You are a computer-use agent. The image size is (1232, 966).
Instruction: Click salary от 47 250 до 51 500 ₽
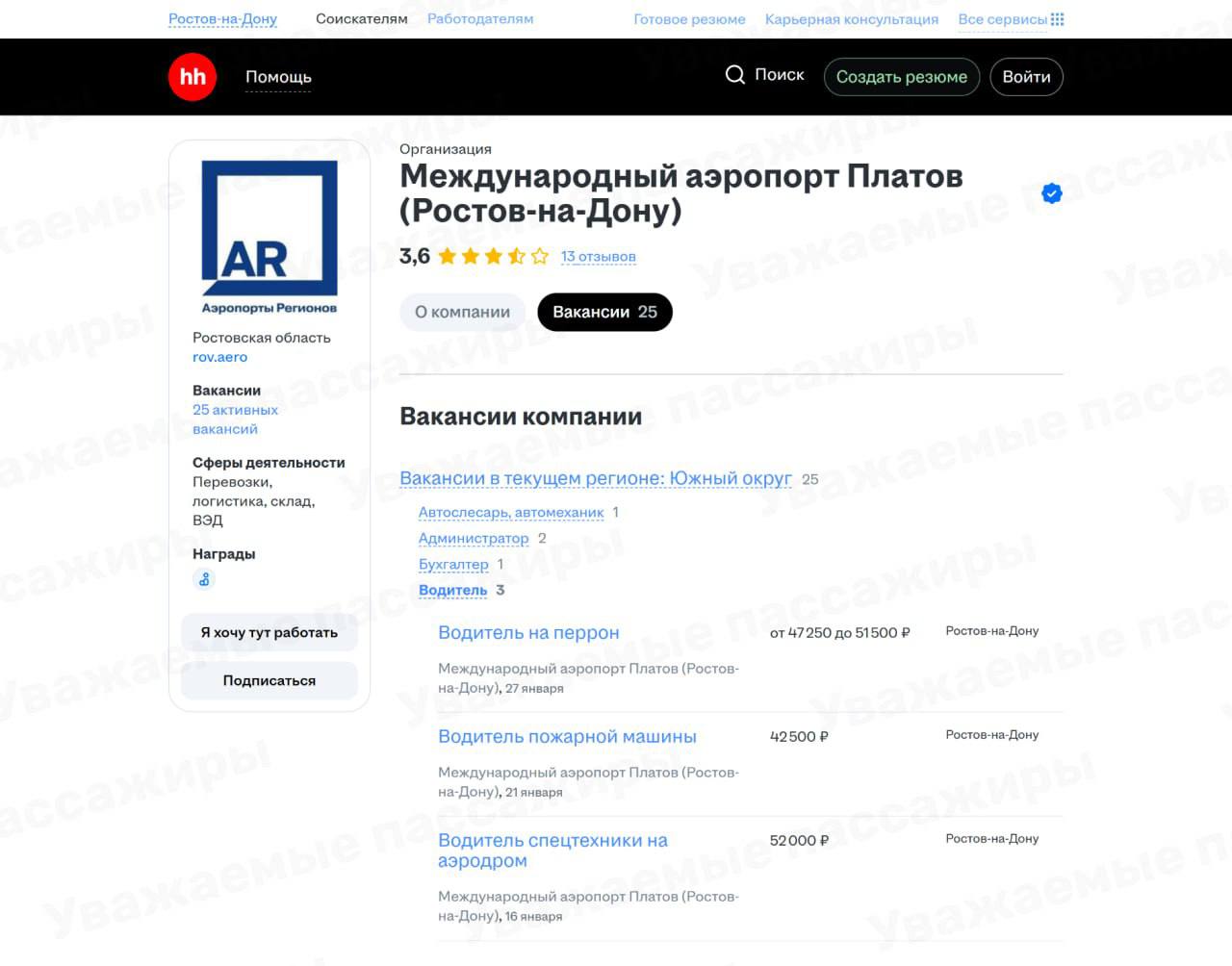coord(840,633)
